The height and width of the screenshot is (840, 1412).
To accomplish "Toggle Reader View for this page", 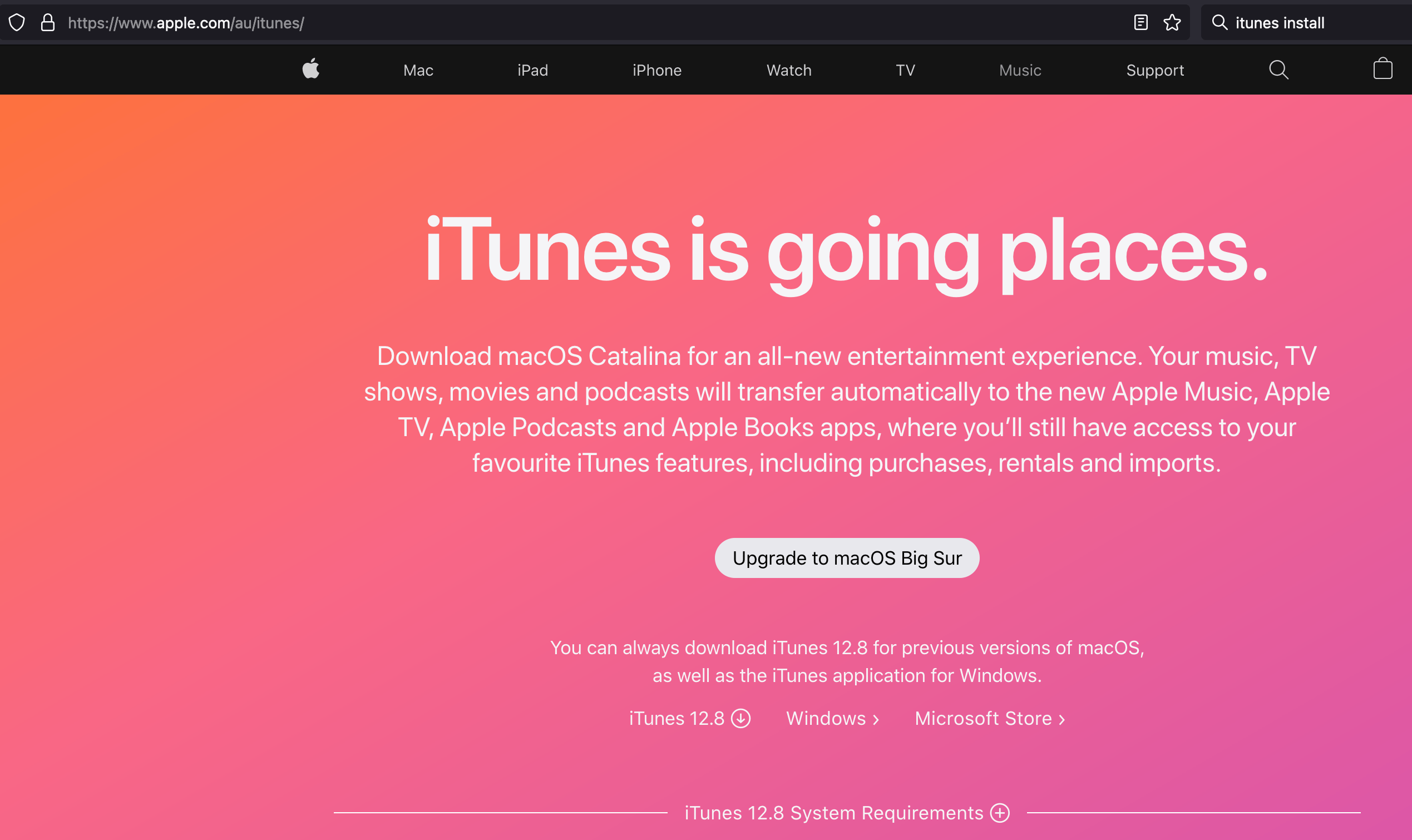I will [x=1140, y=23].
